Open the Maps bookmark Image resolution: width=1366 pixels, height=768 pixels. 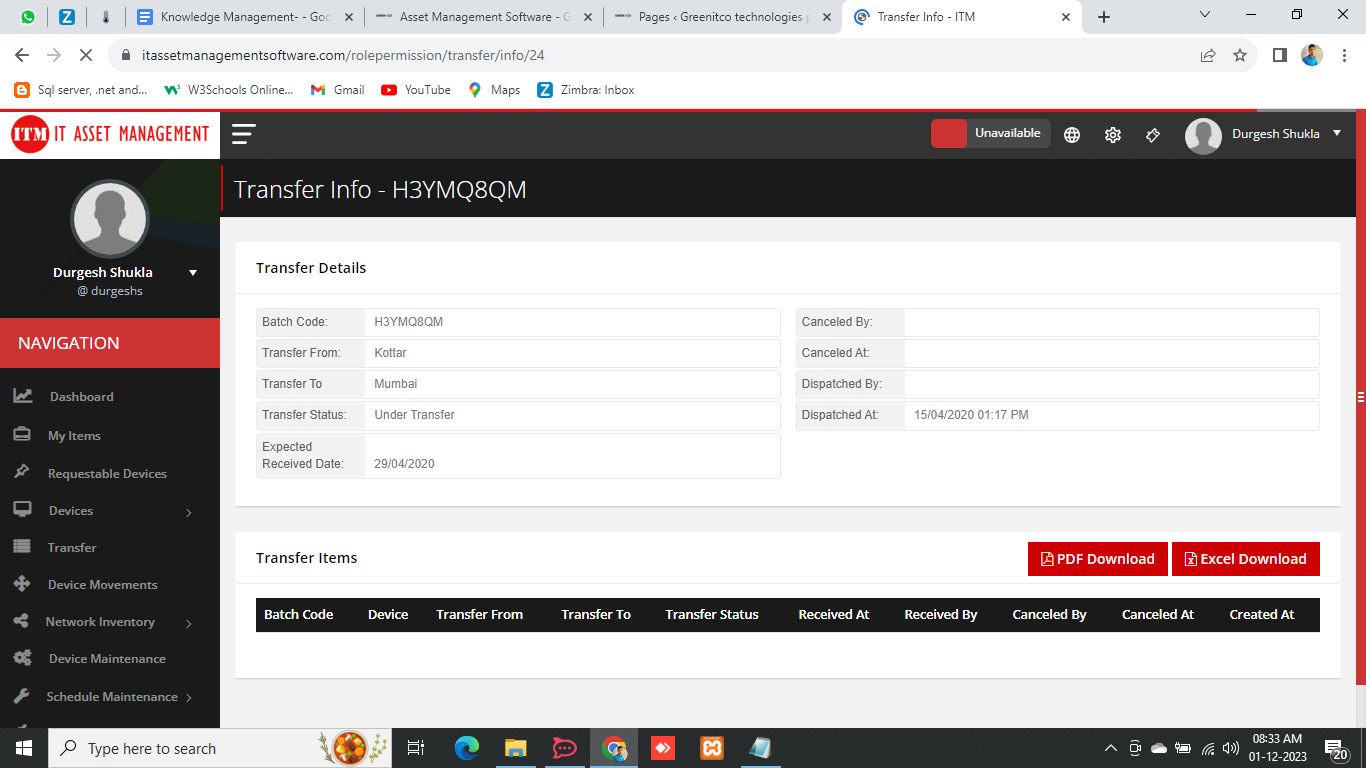(494, 90)
